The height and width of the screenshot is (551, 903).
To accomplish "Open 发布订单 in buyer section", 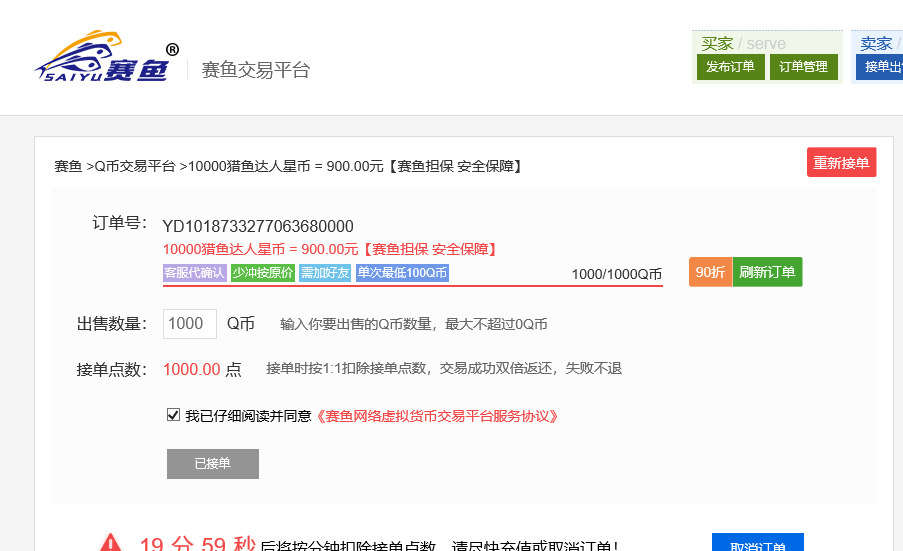I will pyautogui.click(x=730, y=67).
